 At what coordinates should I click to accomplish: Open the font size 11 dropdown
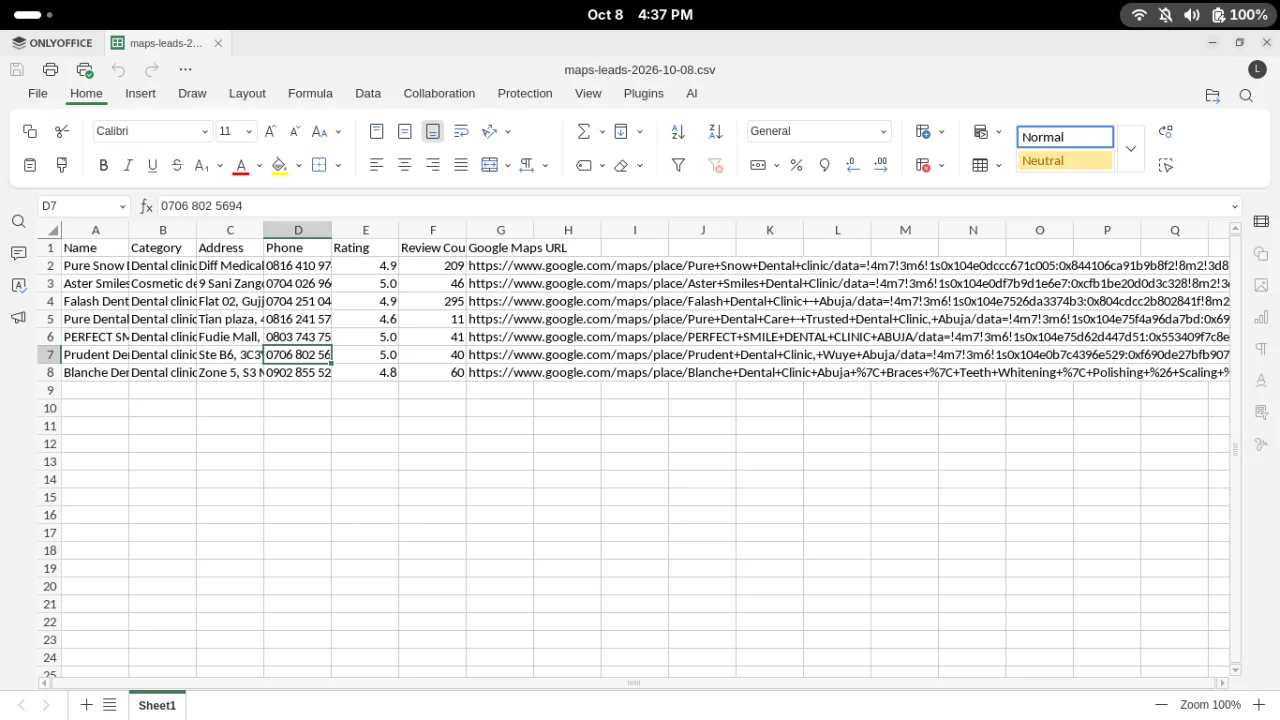249,131
